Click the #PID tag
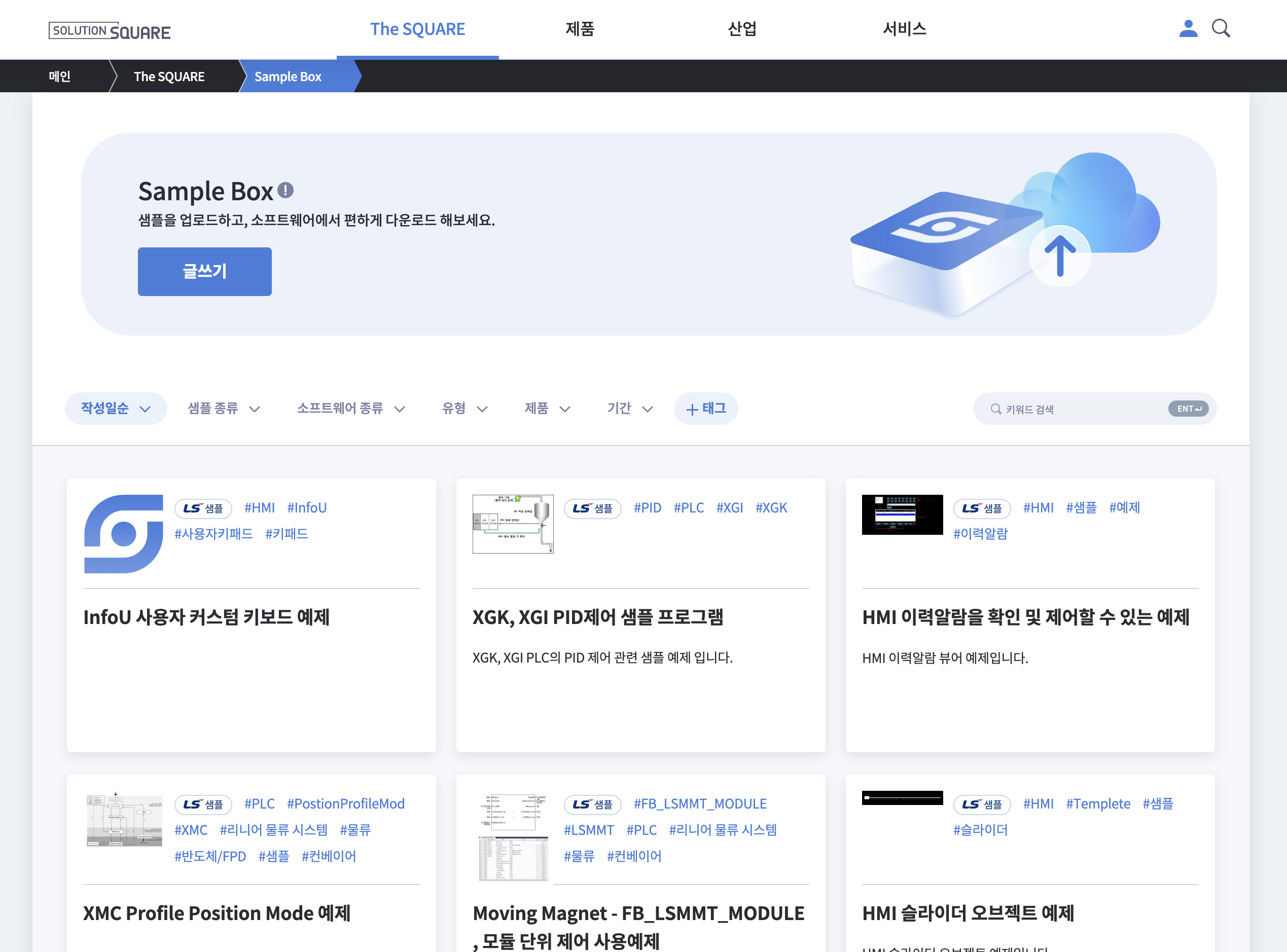This screenshot has width=1287, height=952. [x=647, y=508]
